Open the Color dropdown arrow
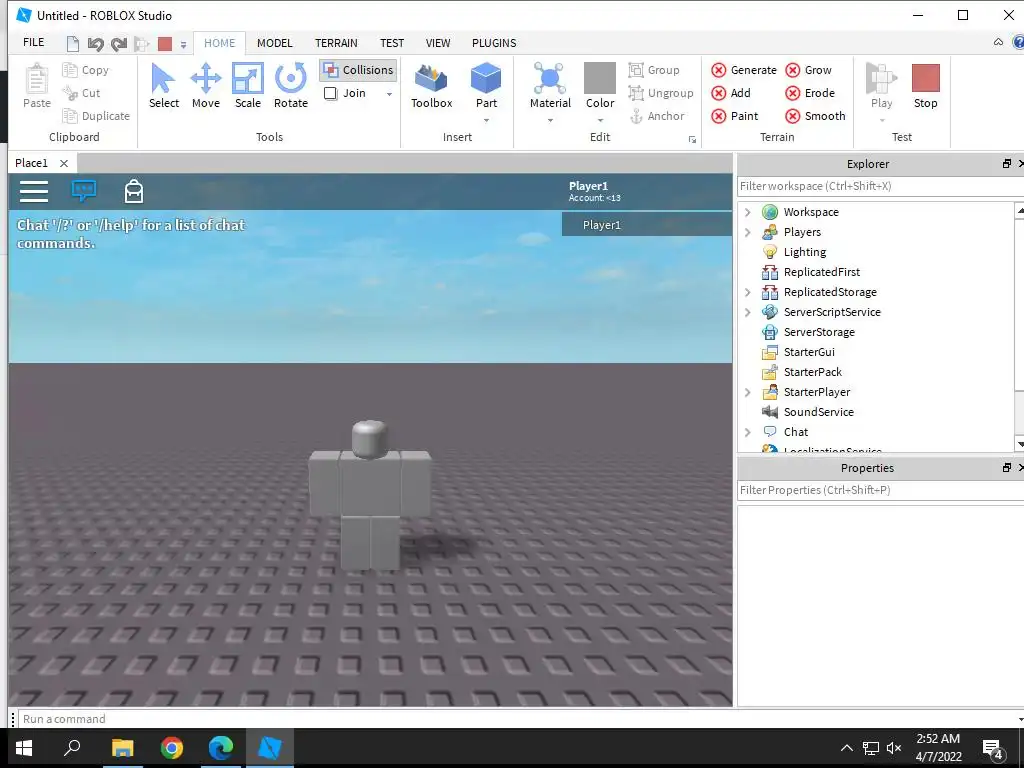Image resolution: width=1024 pixels, height=768 pixels. [600, 120]
